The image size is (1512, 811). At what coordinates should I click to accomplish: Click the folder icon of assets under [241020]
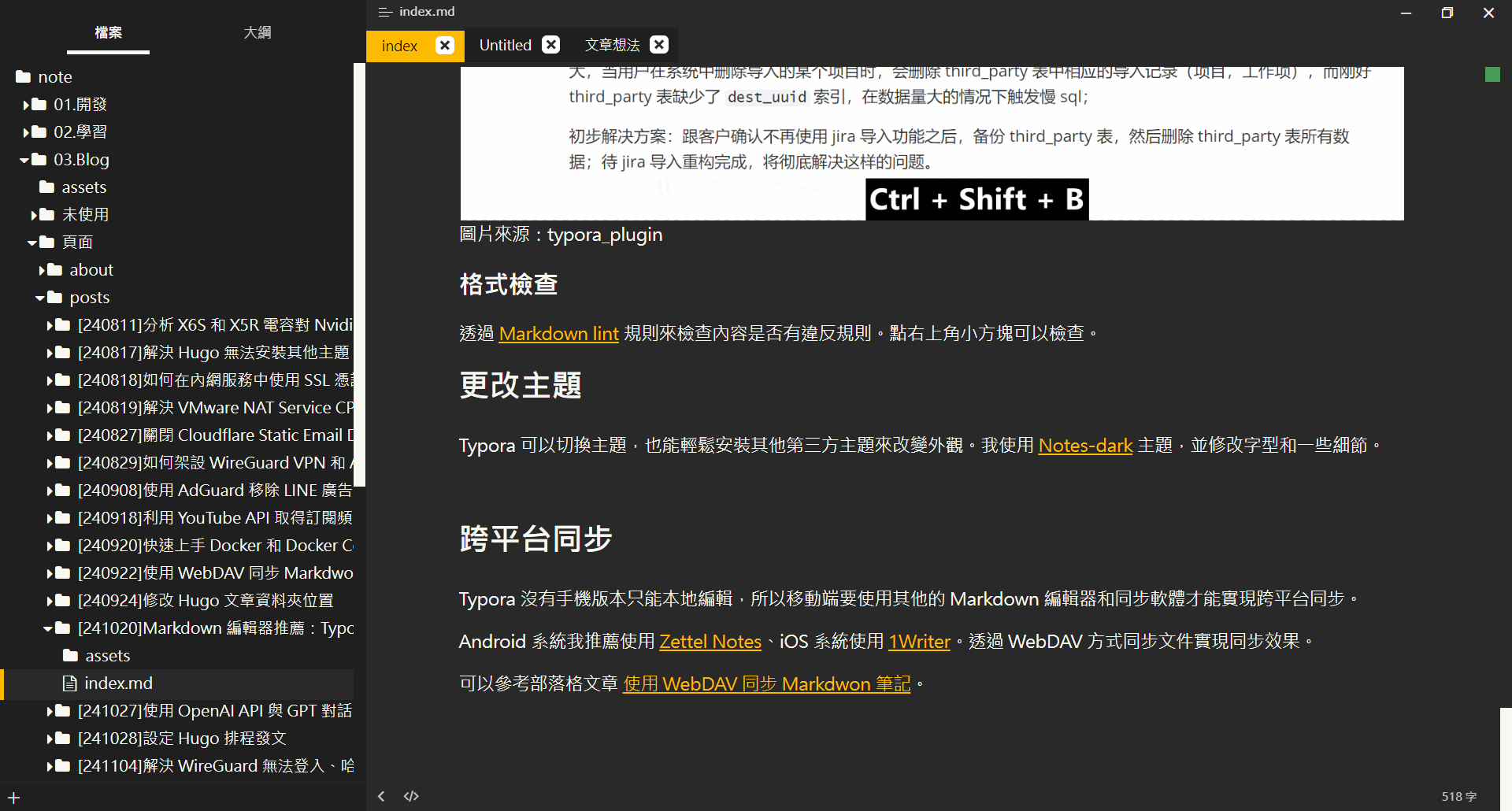coord(70,655)
